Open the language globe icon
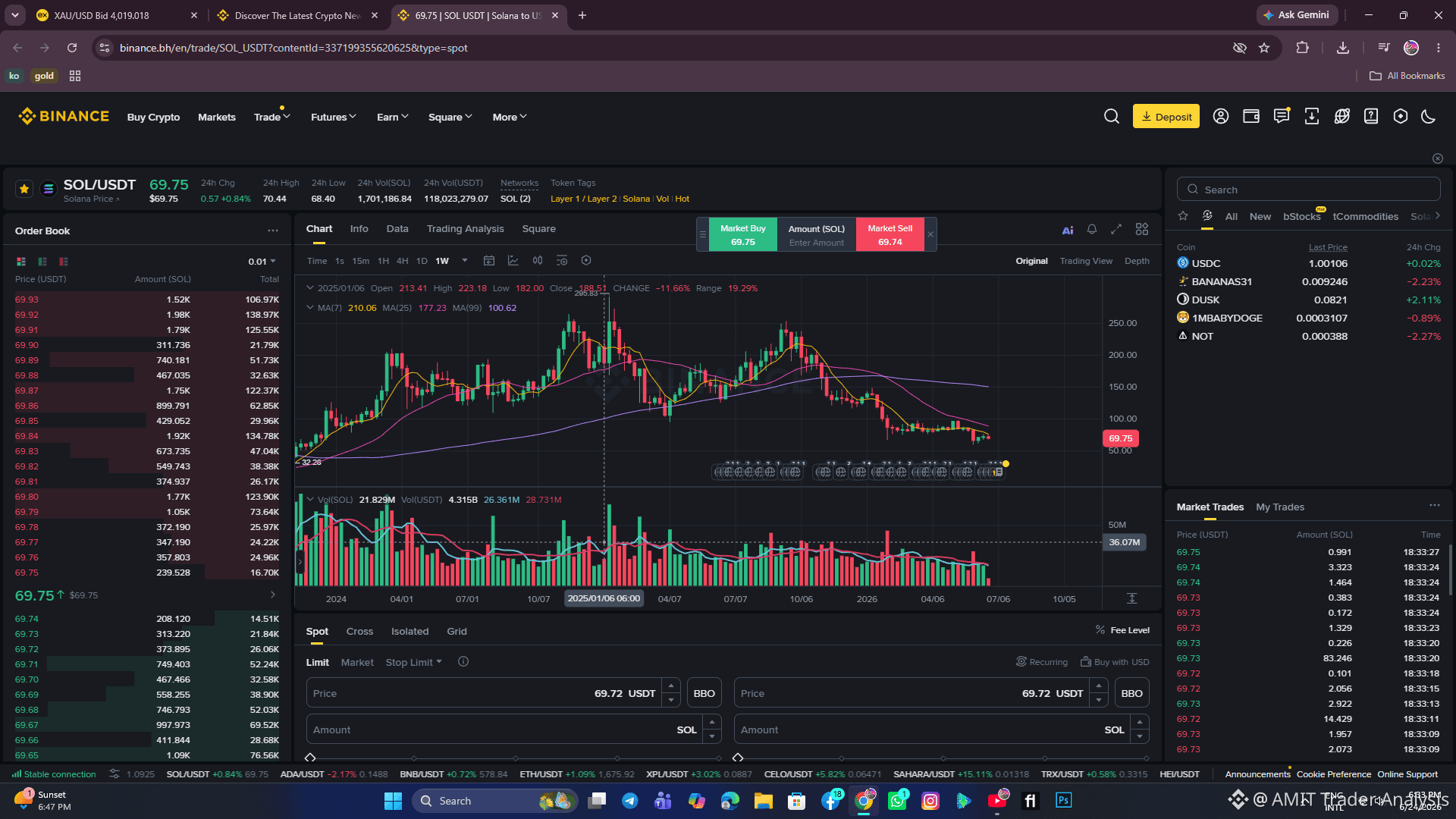1456x819 pixels. [1342, 116]
